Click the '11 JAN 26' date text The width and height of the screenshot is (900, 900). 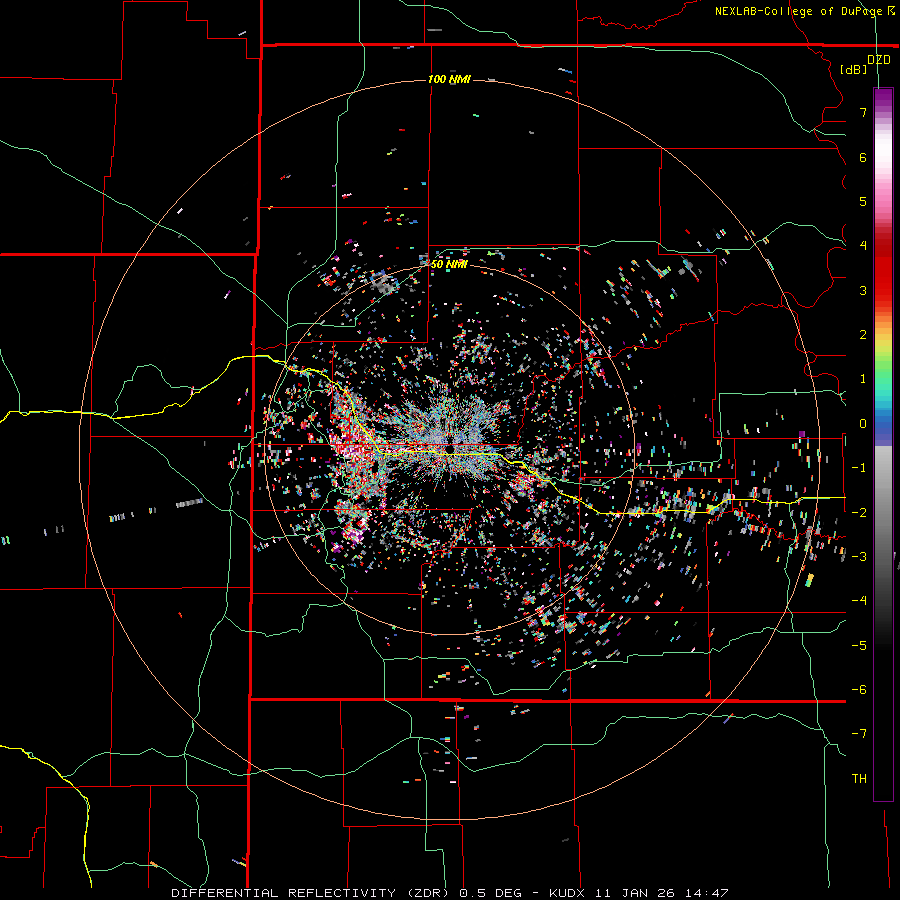[x=634, y=893]
